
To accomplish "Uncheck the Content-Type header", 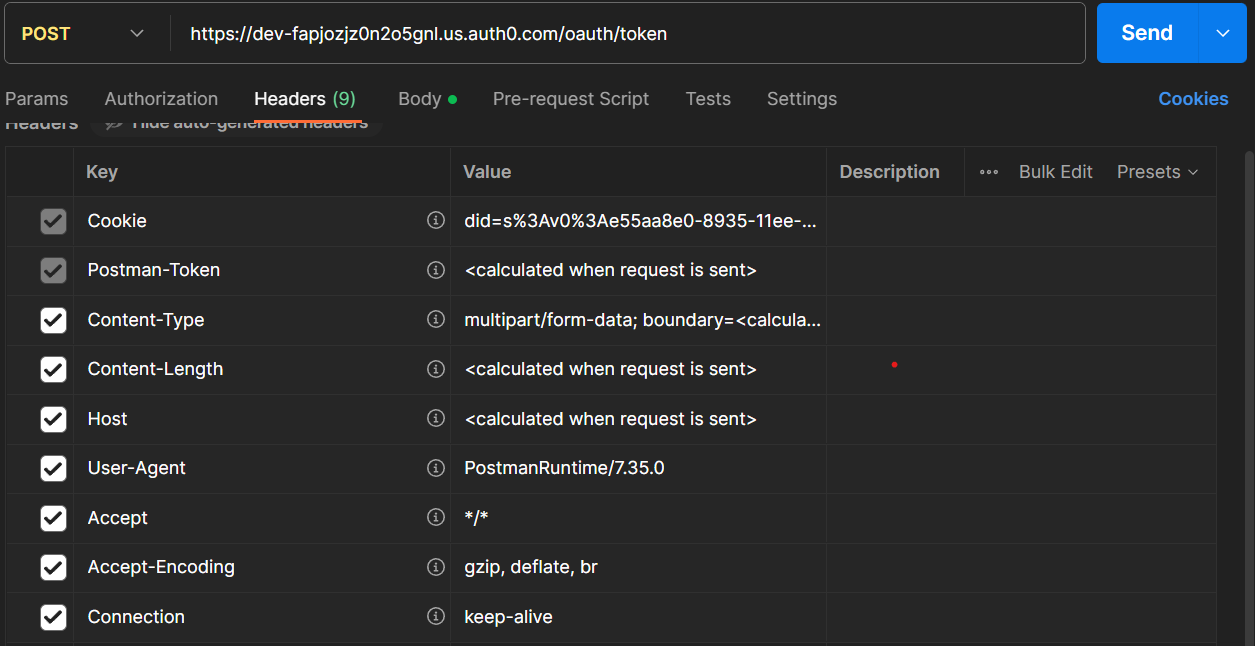I will [x=53, y=320].
